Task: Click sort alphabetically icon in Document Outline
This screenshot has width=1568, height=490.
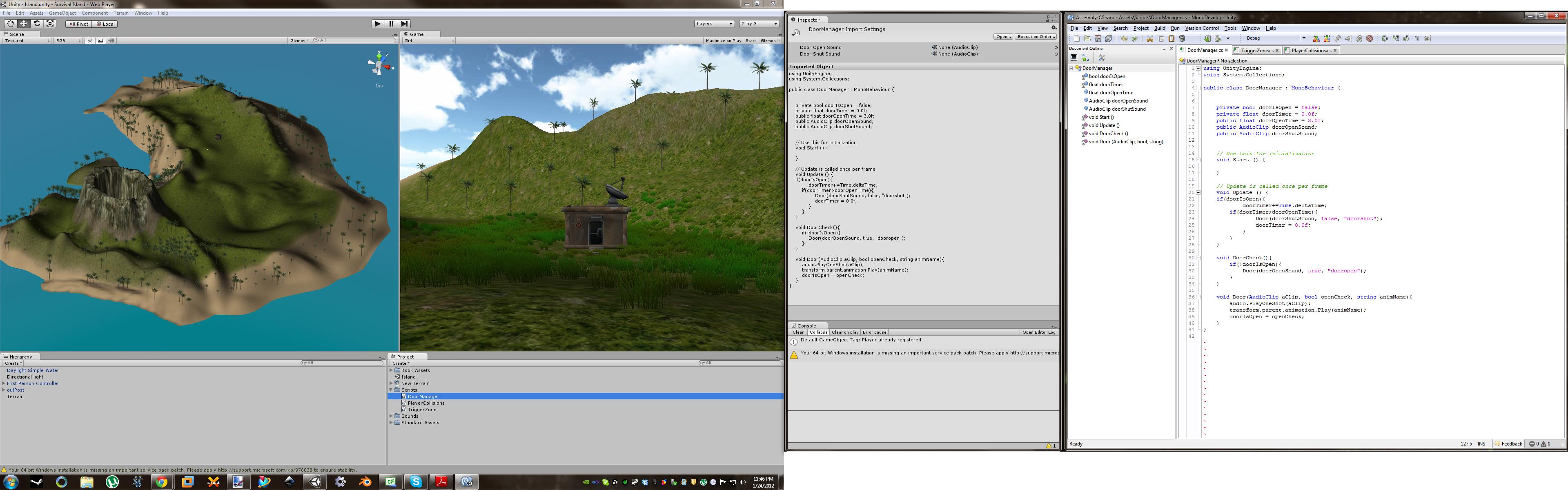Action: coord(1085,58)
